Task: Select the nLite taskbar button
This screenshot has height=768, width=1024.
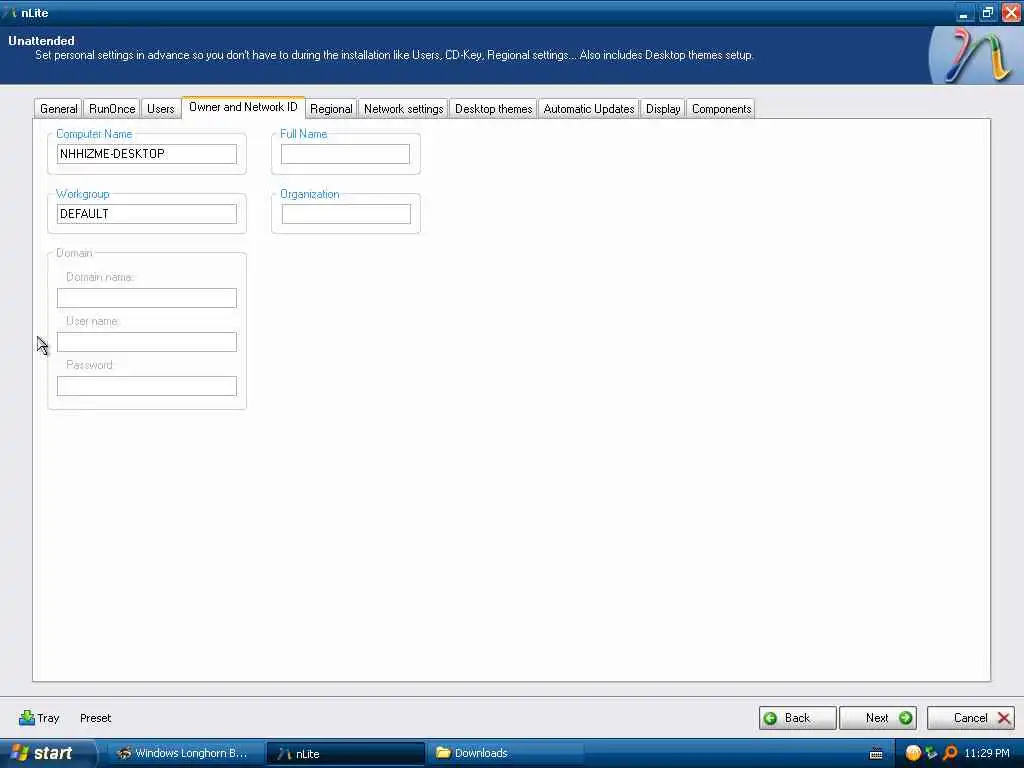Action: coord(345,753)
